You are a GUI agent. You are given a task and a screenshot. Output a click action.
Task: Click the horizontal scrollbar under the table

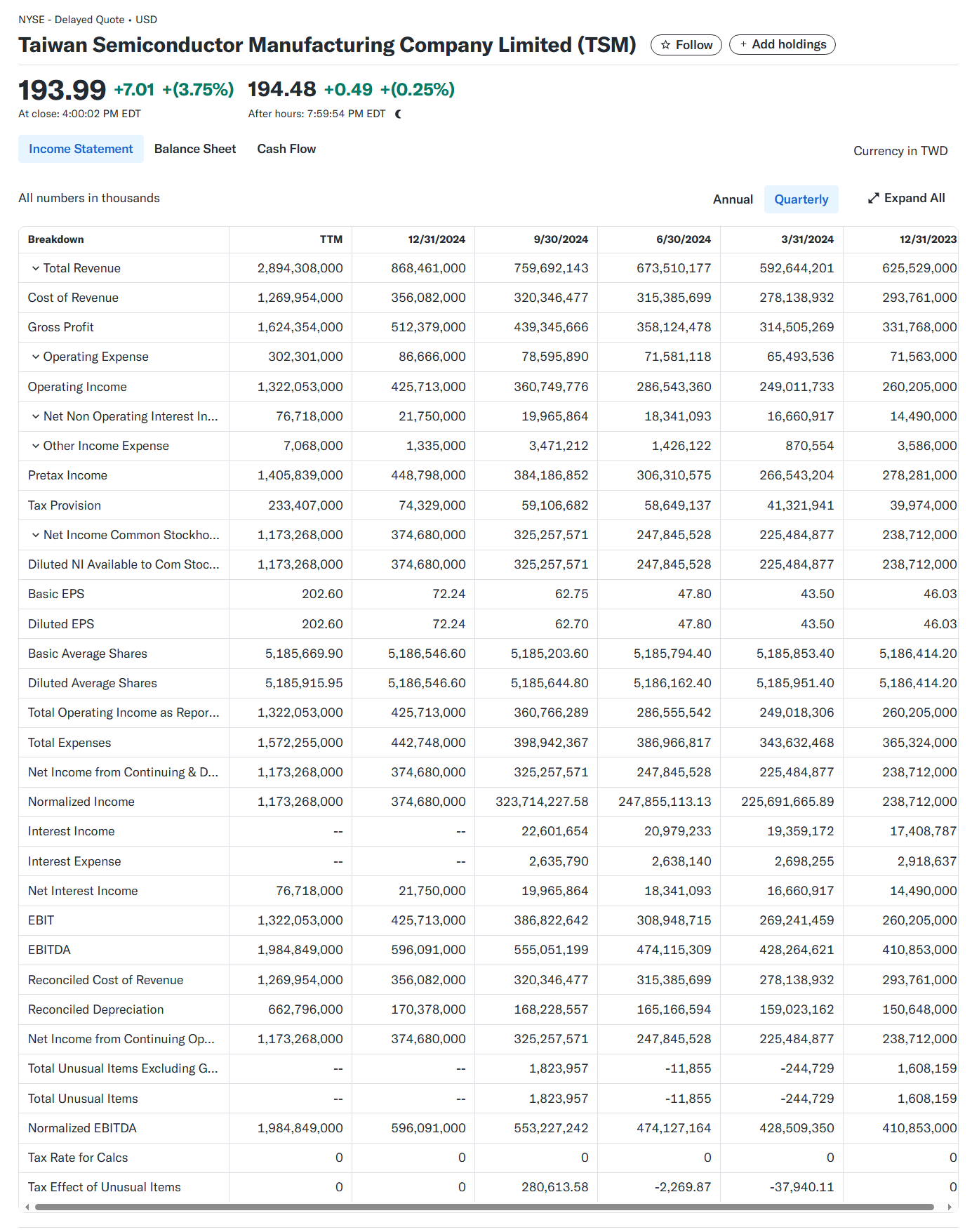pos(484,1207)
